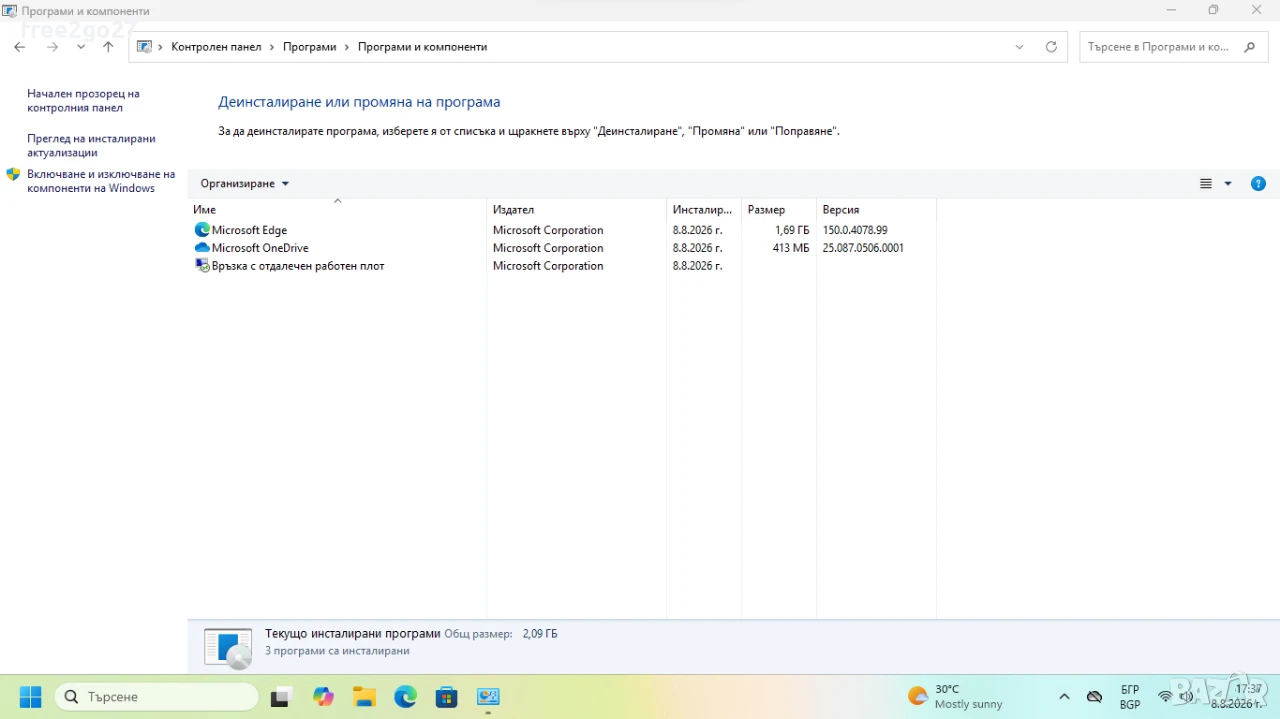Screen dimensions: 1280x719
Task: Select the Microsoft OneDrive program row
Action: (x=563, y=248)
